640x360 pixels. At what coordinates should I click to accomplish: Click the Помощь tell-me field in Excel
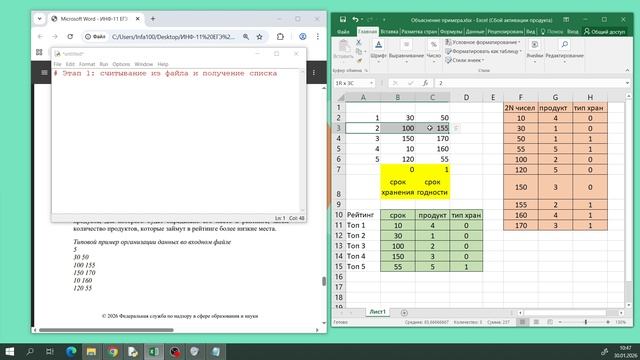(551, 31)
